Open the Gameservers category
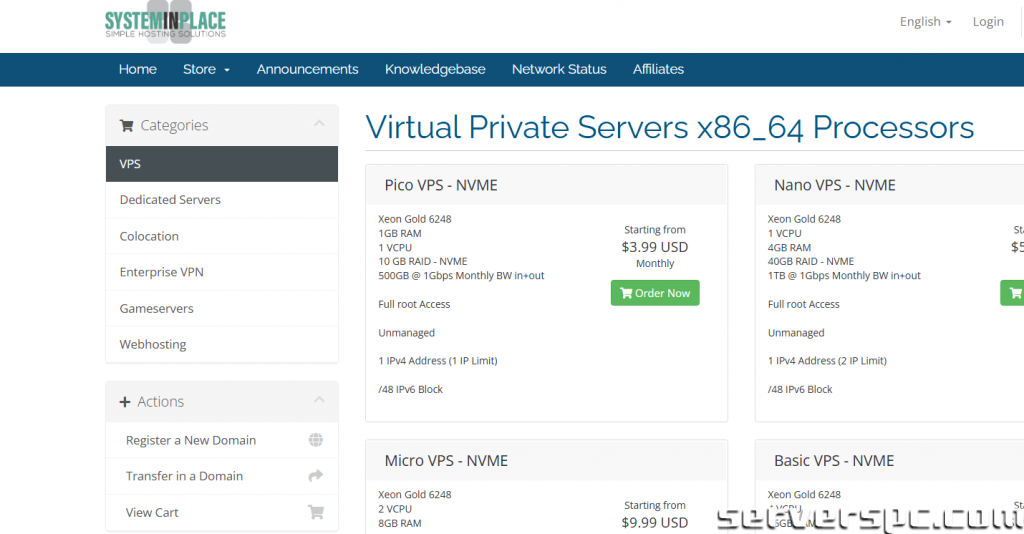The height and width of the screenshot is (534, 1024). [156, 309]
